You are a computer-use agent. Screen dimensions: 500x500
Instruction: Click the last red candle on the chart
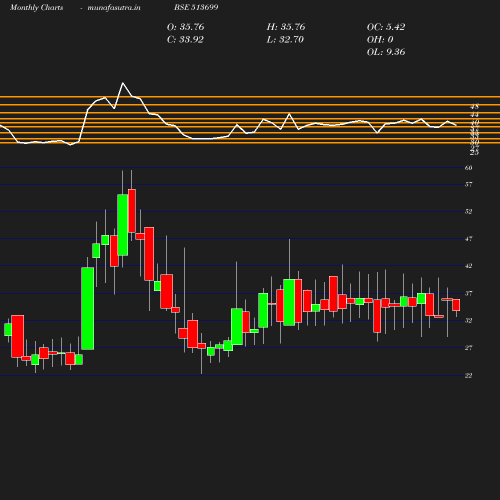[456, 305]
